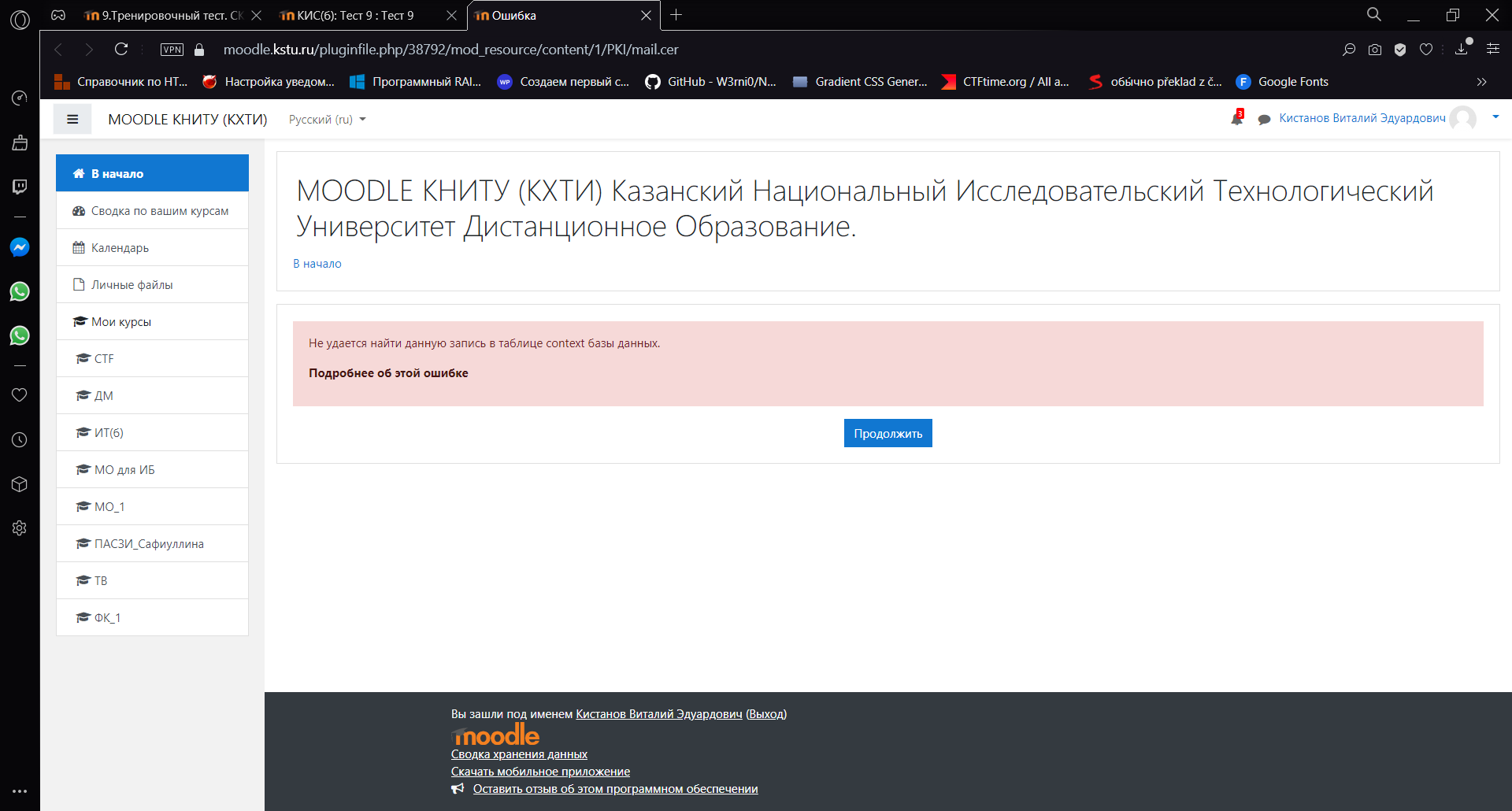This screenshot has height=811, width=1512.
Task: Show more bookmarks chevron
Action: (x=1482, y=81)
